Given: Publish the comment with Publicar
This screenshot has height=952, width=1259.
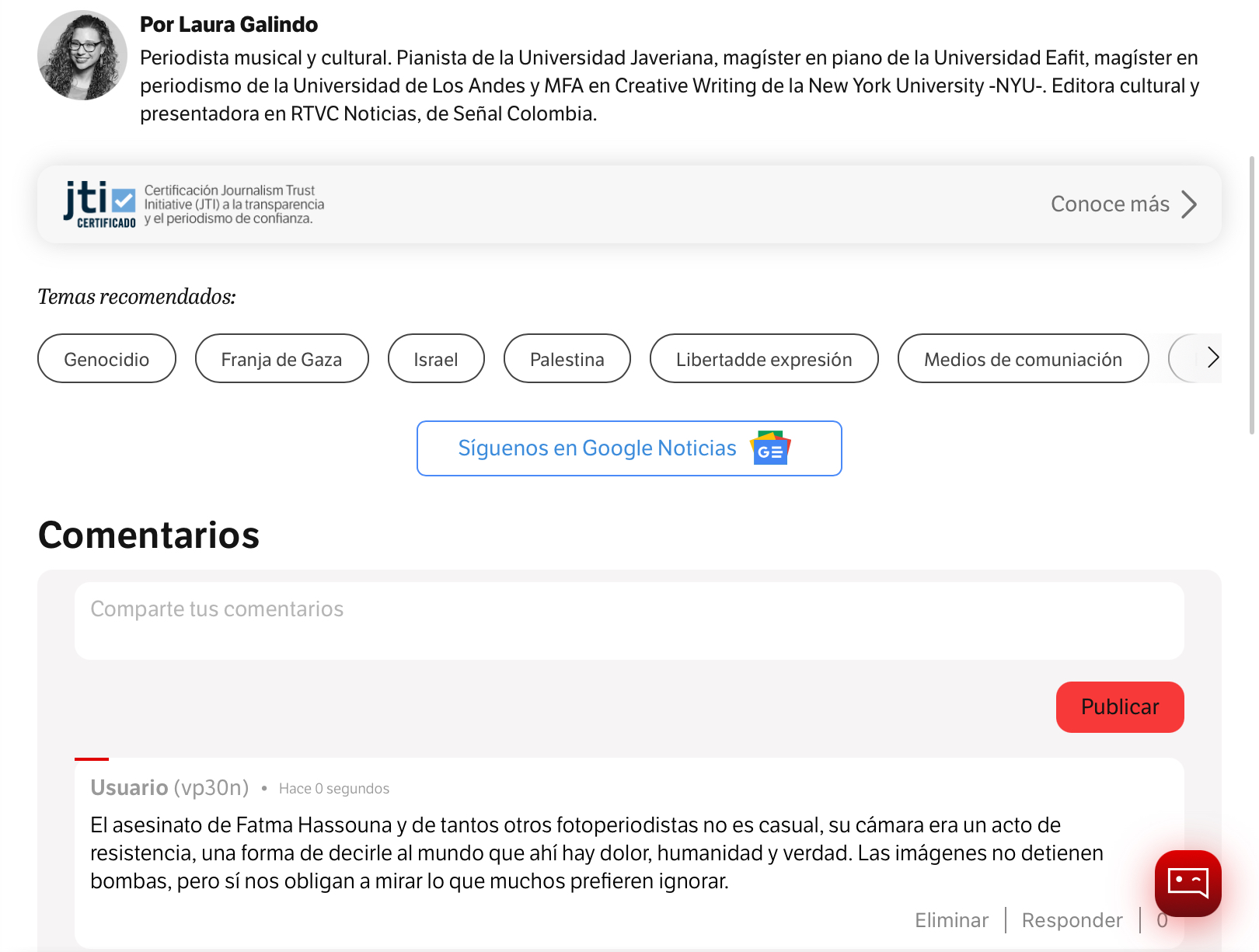Looking at the screenshot, I should click(x=1120, y=707).
